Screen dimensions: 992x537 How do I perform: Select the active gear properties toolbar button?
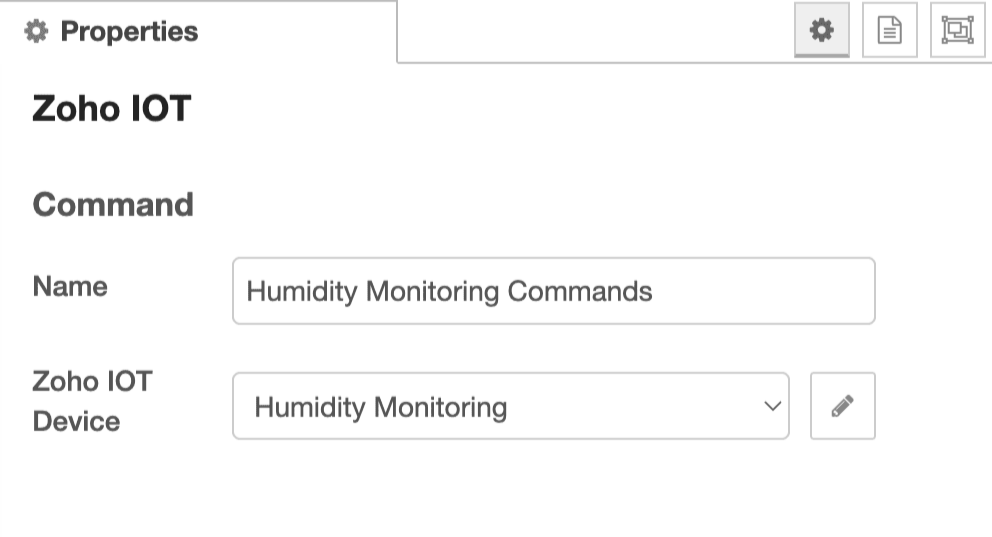821,31
